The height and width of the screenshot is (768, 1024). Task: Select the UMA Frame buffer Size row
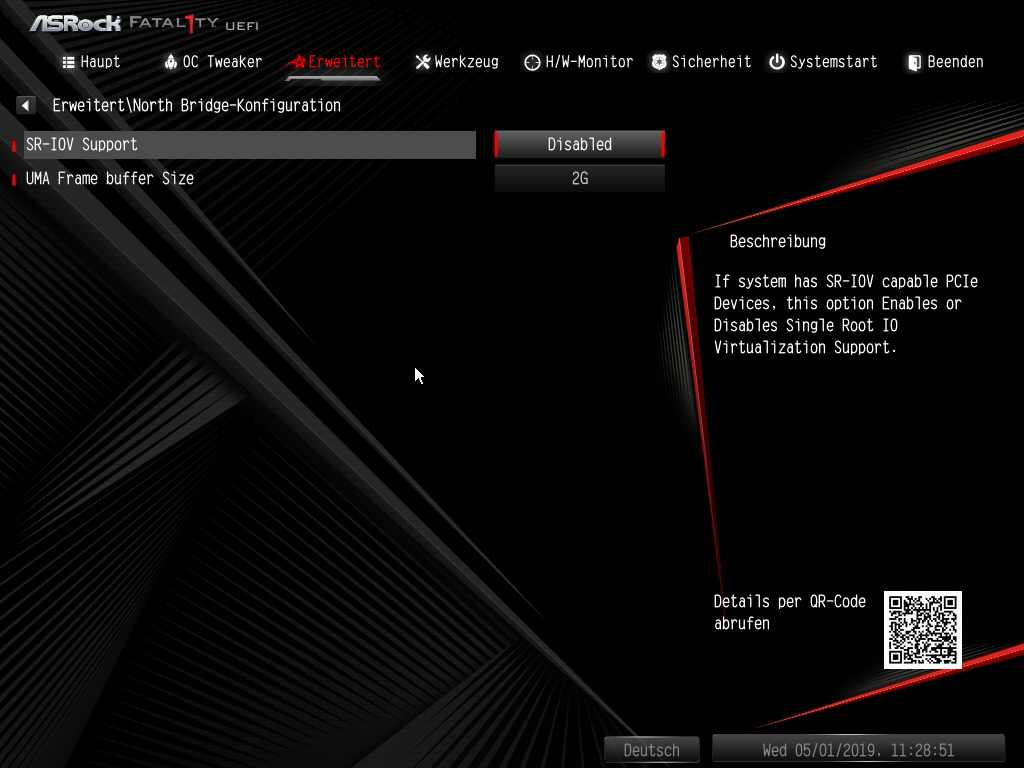click(x=249, y=178)
